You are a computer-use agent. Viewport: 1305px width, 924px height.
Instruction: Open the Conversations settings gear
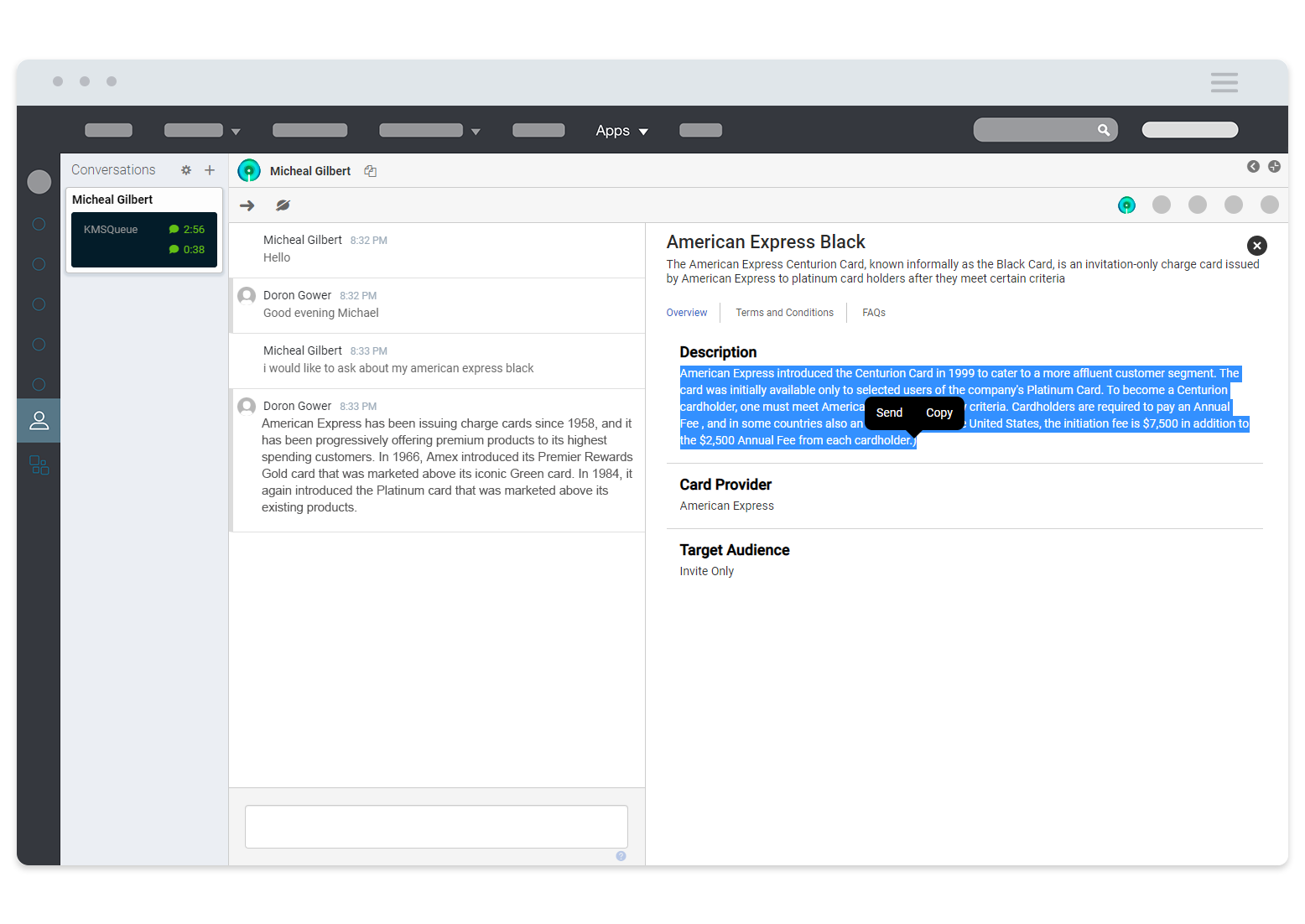point(186,169)
